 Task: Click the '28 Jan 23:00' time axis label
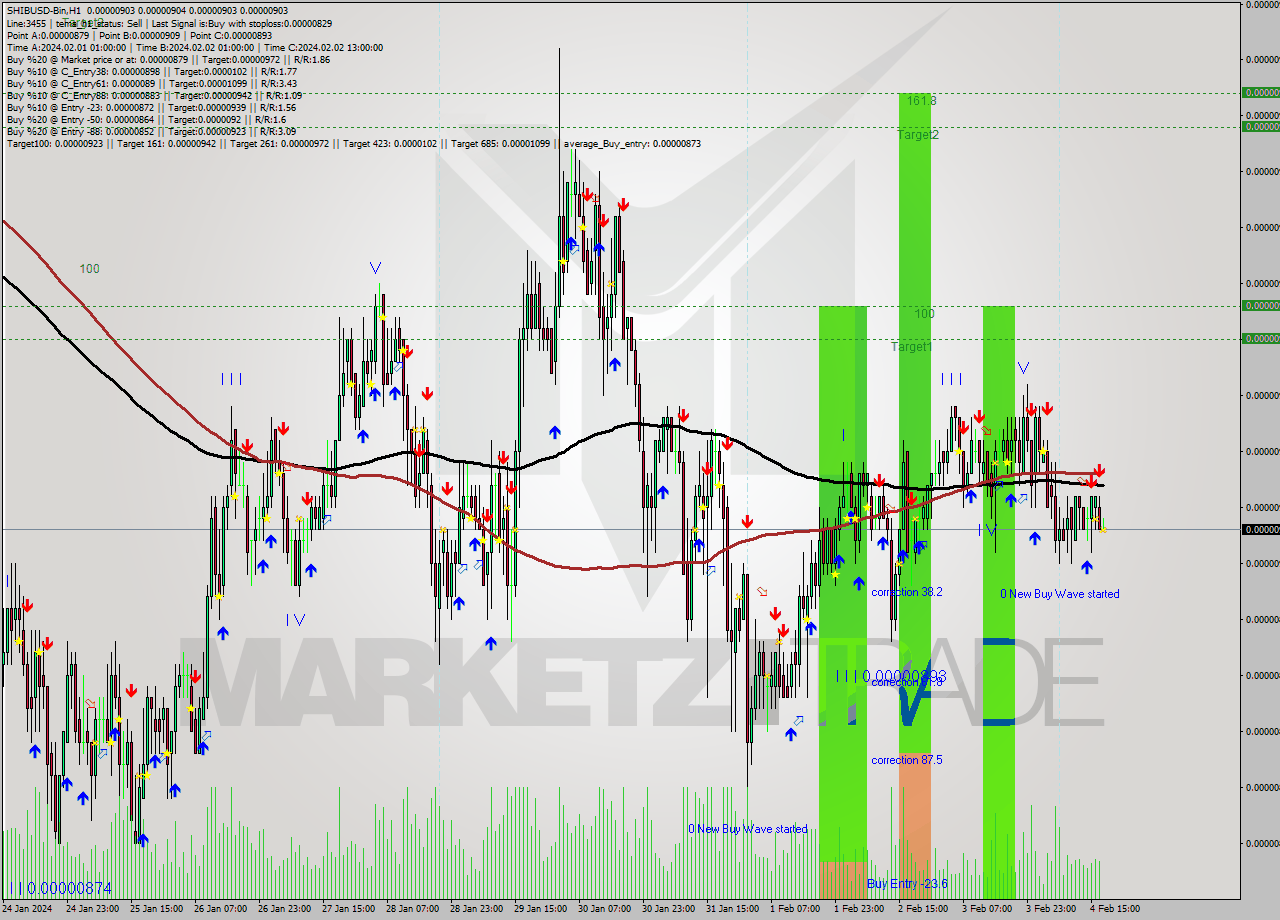tap(476, 909)
